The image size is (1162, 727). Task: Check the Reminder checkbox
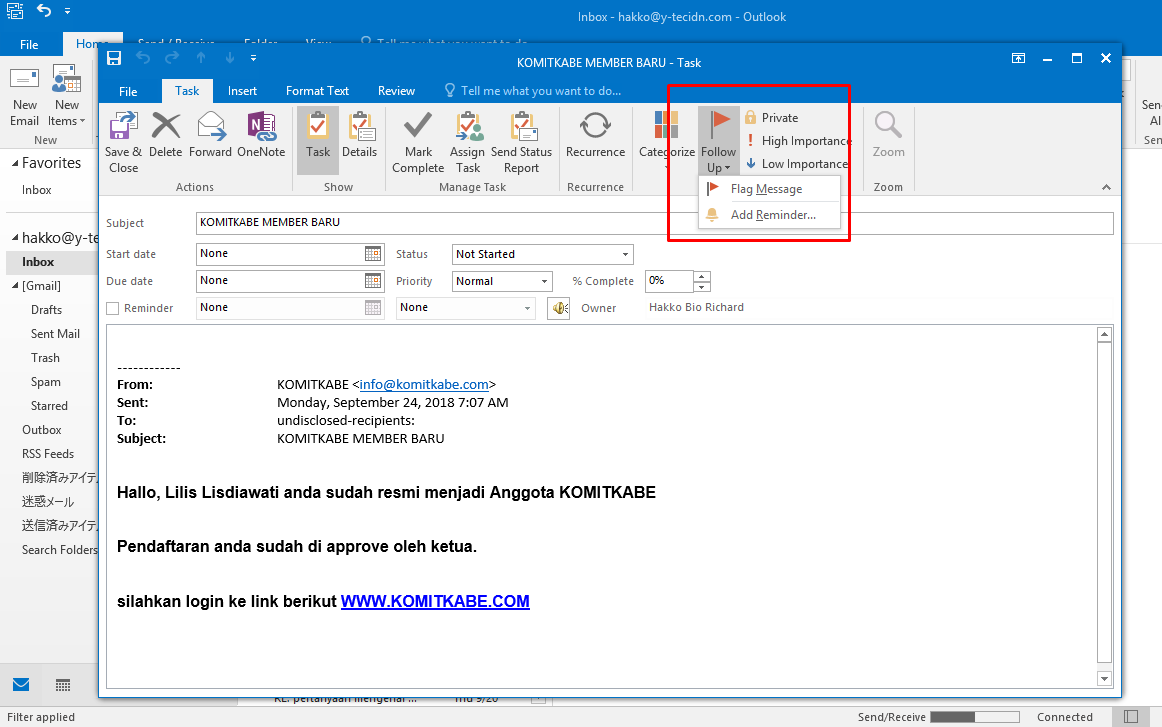112,308
